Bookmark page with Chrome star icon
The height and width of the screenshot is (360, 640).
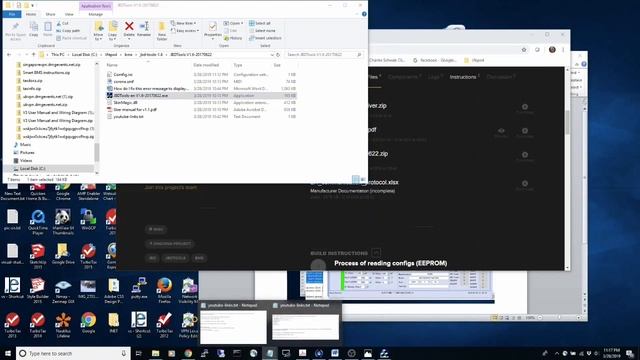(524, 49)
